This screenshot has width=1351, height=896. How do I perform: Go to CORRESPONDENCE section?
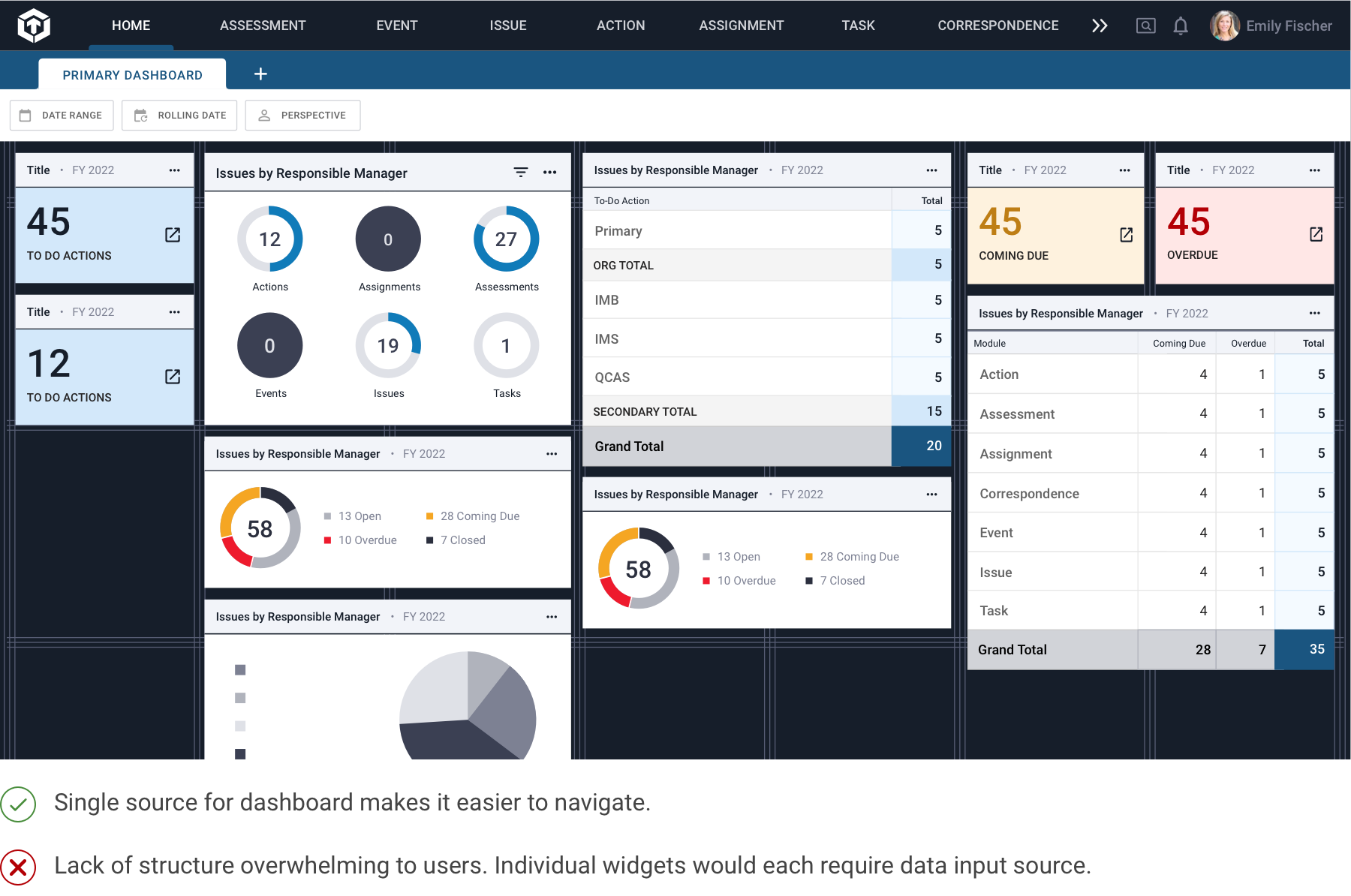tap(997, 26)
